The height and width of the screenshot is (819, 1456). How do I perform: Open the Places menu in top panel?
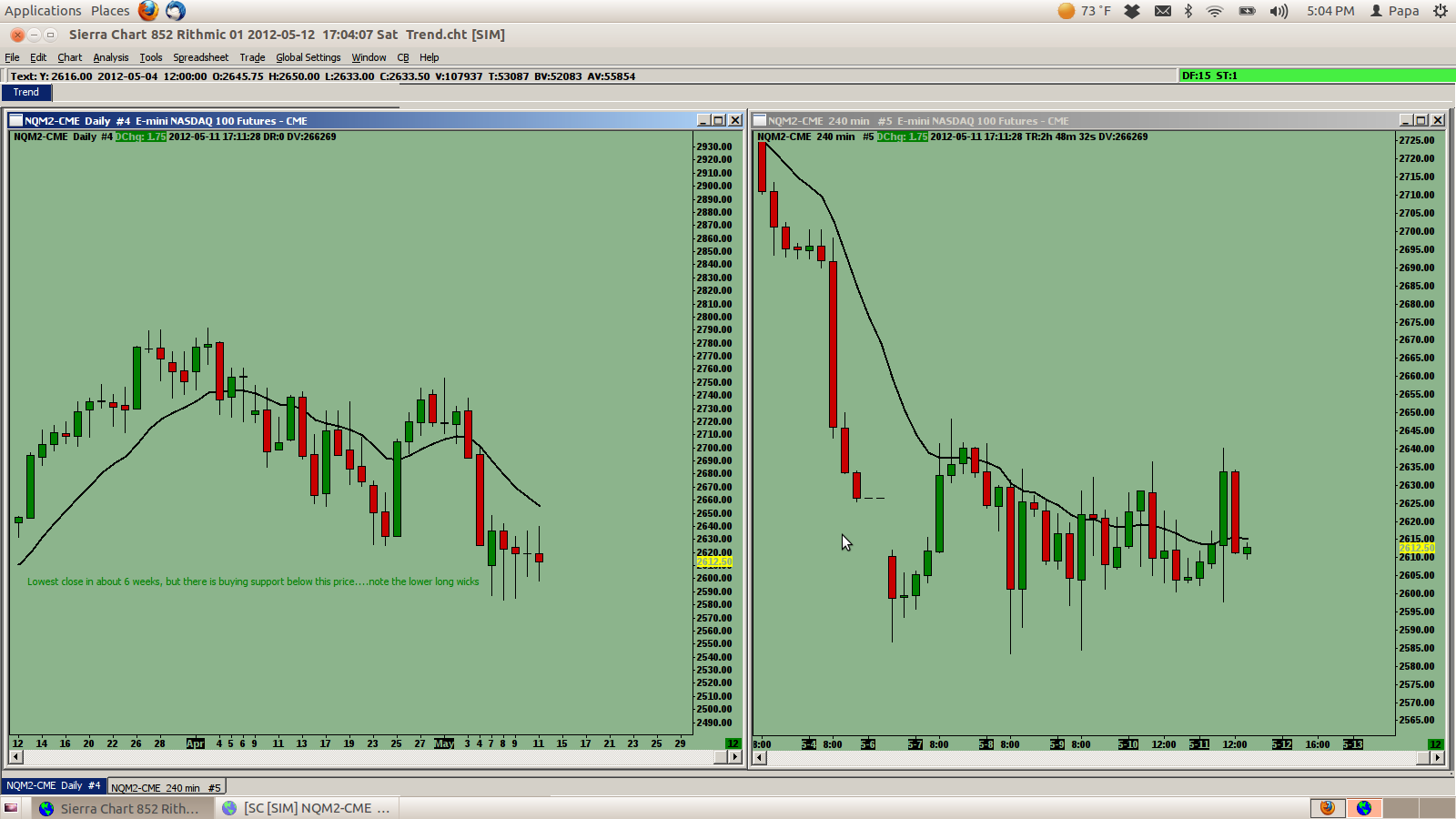(x=110, y=11)
